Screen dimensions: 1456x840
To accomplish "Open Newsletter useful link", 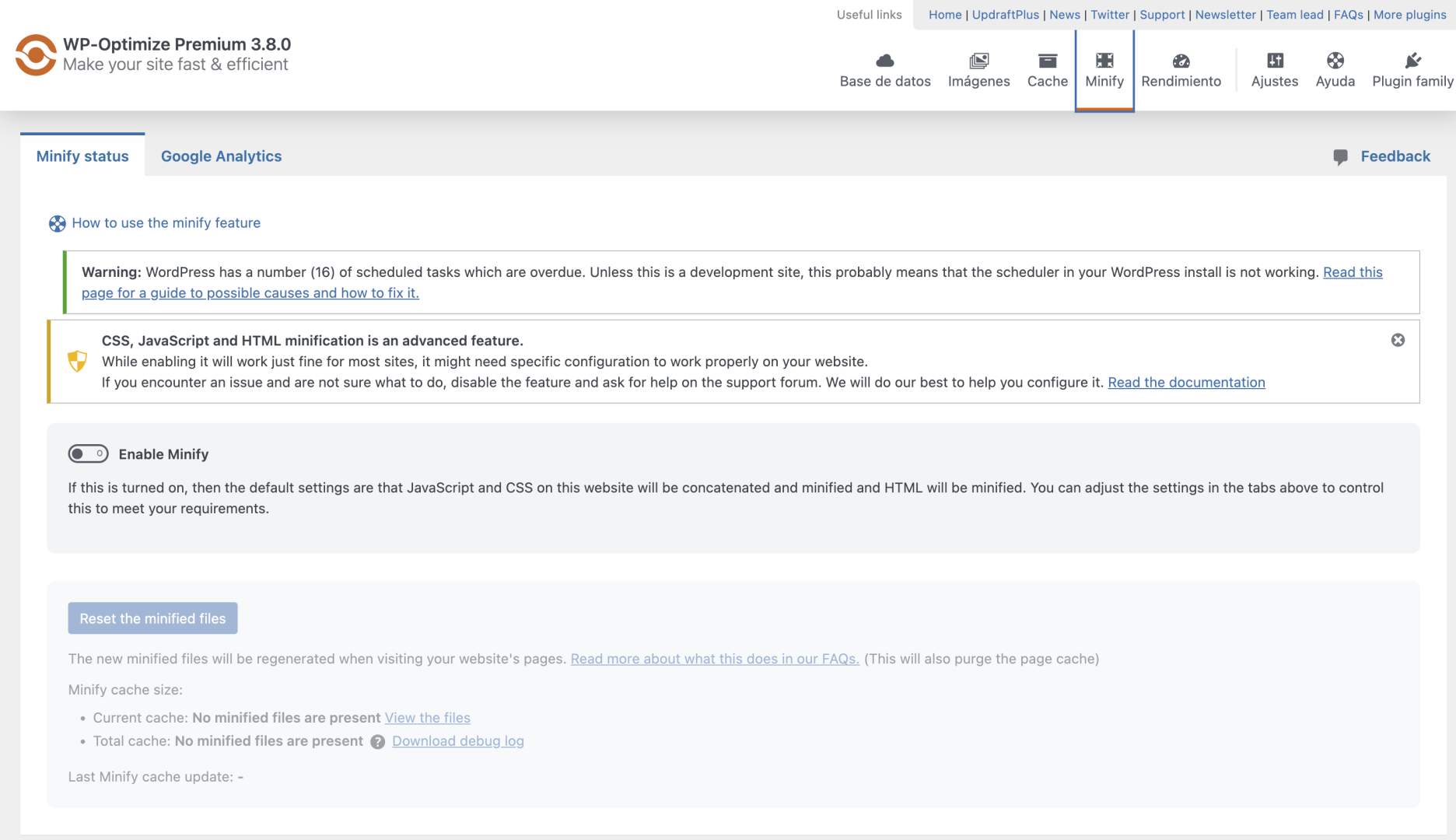I will point(1225,14).
